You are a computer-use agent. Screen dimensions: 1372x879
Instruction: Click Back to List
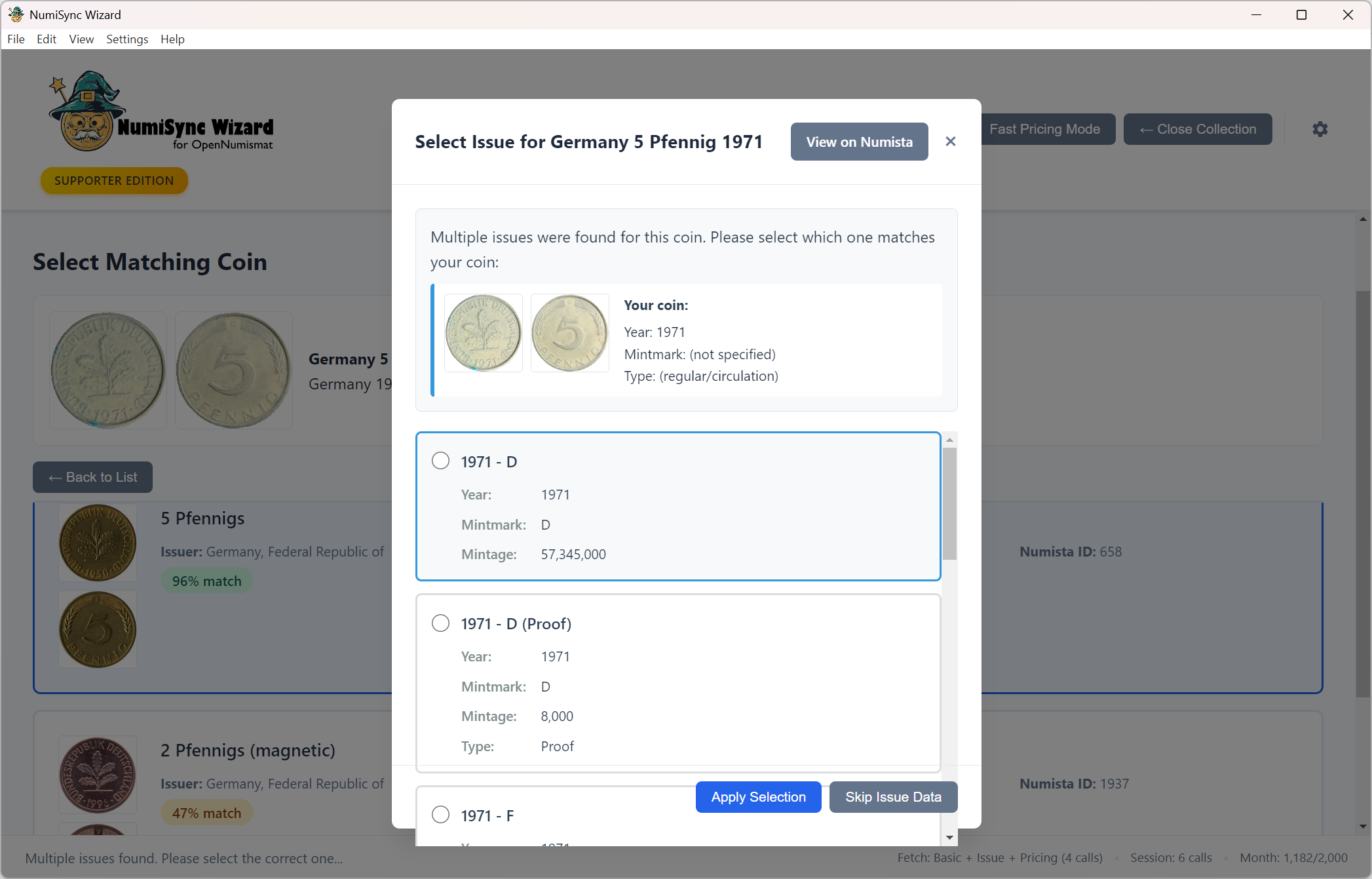point(92,477)
